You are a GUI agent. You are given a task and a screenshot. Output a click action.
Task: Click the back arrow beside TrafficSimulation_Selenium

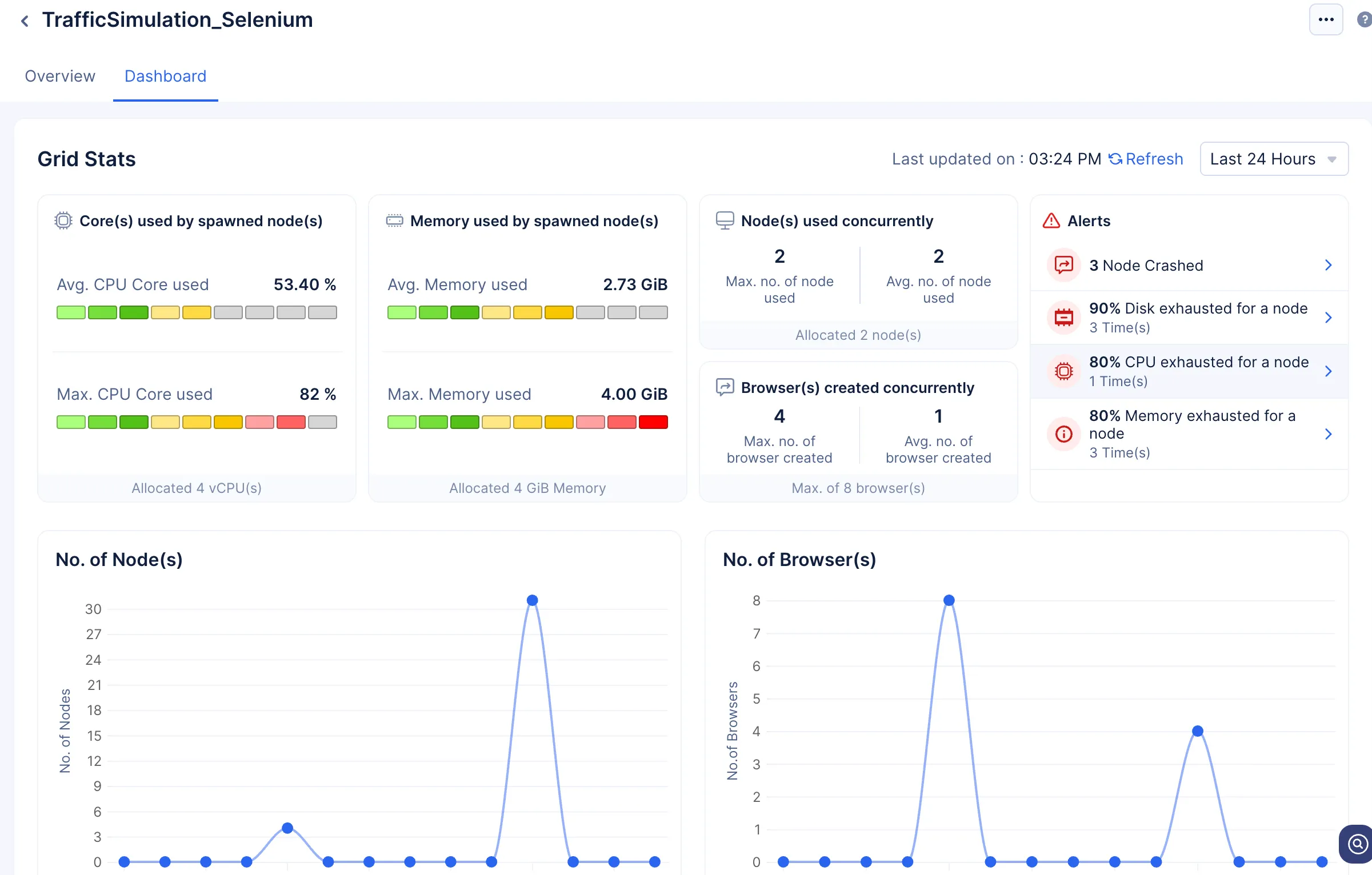click(25, 21)
